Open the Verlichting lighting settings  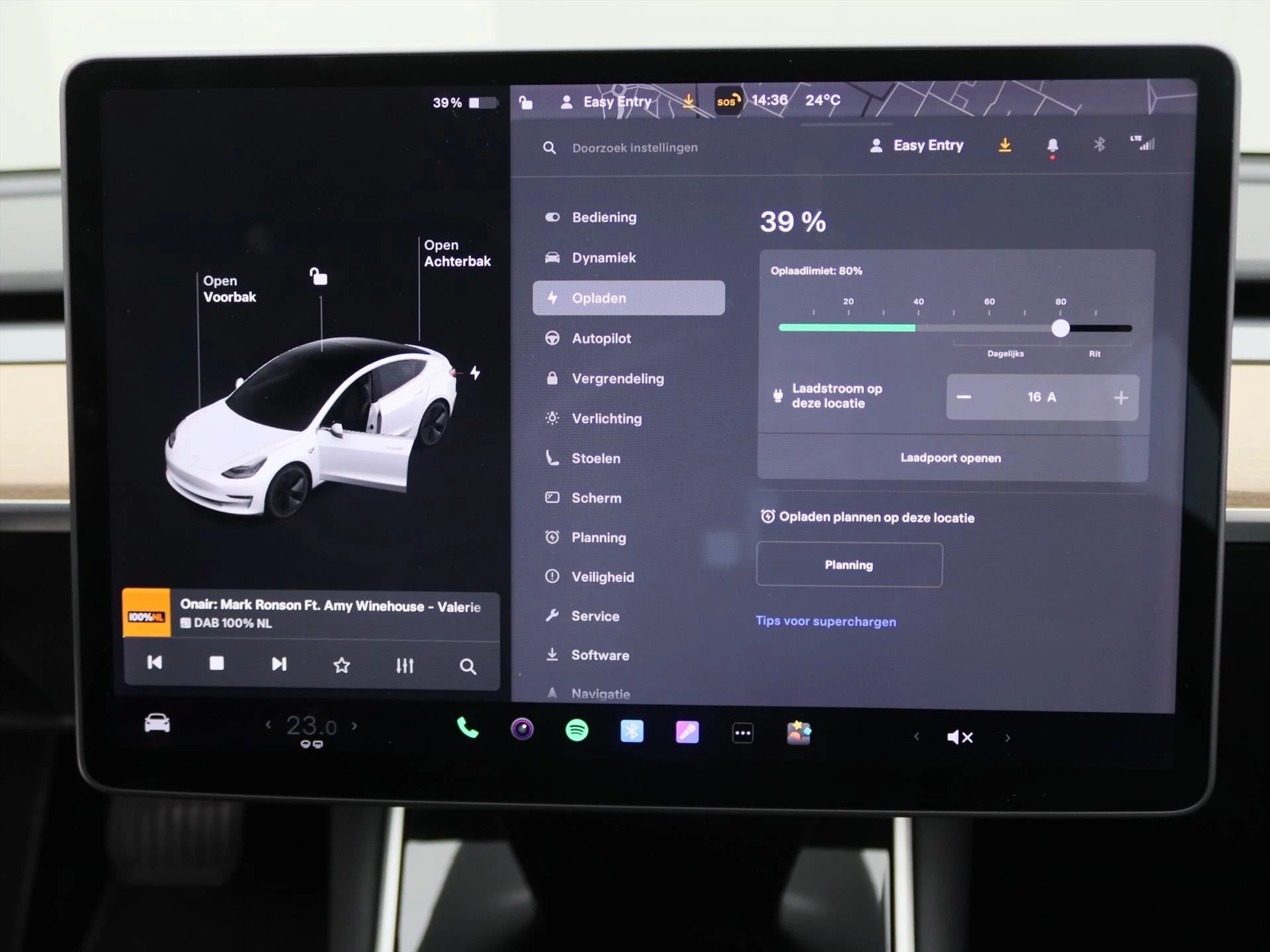(x=606, y=418)
